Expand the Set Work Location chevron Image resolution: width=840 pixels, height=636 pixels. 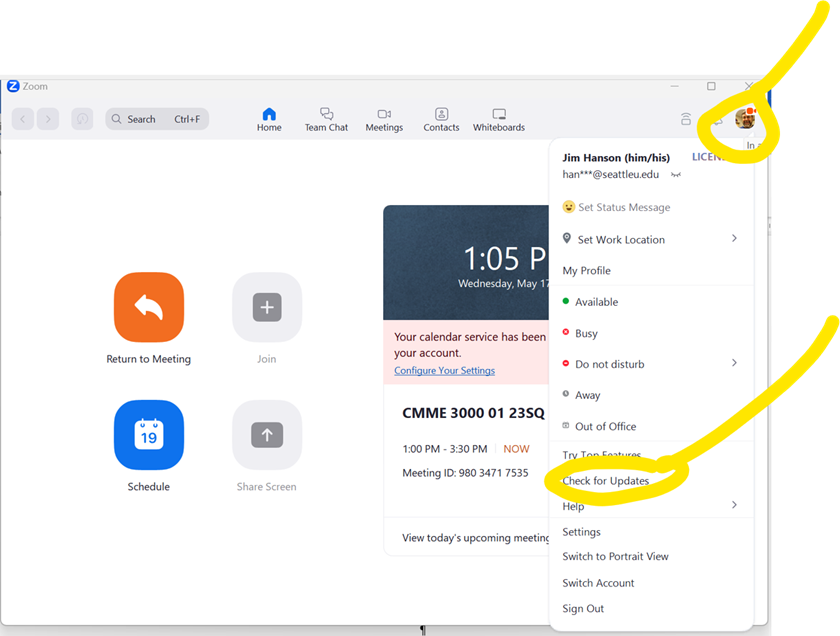734,238
